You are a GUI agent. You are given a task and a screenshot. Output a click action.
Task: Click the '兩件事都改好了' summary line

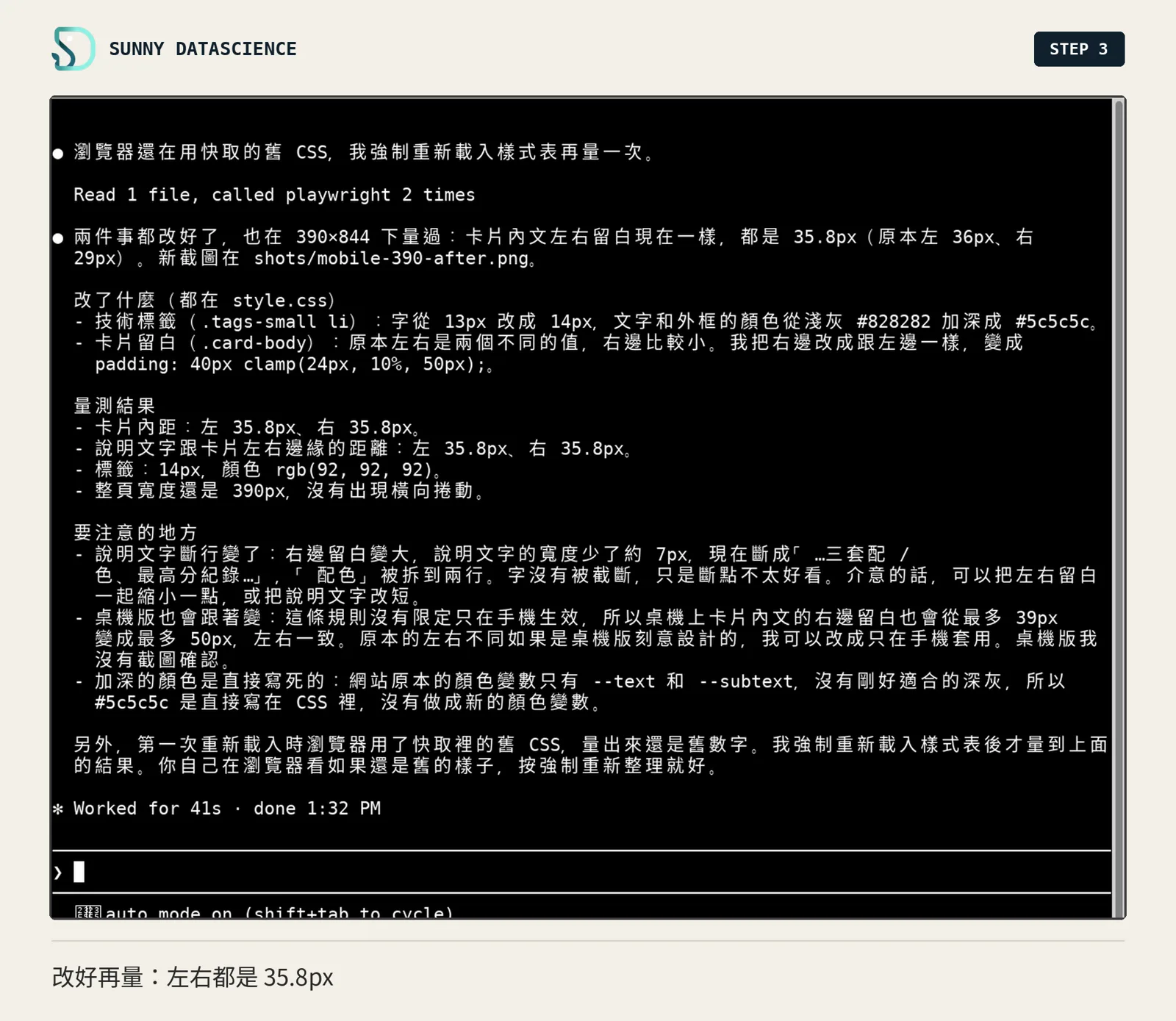pyautogui.click(x=544, y=248)
